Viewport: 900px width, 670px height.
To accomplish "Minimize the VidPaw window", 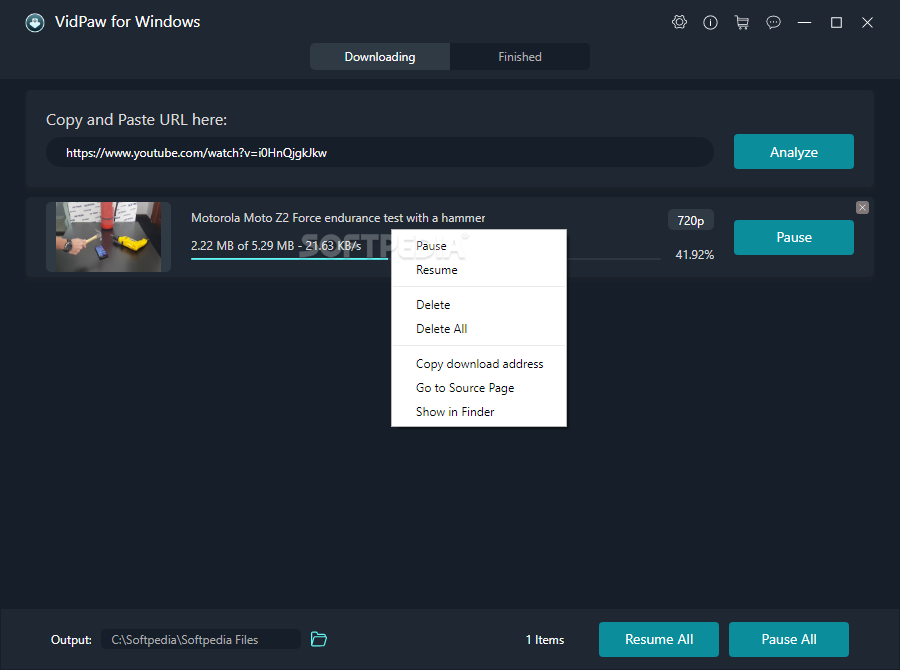I will (804, 22).
